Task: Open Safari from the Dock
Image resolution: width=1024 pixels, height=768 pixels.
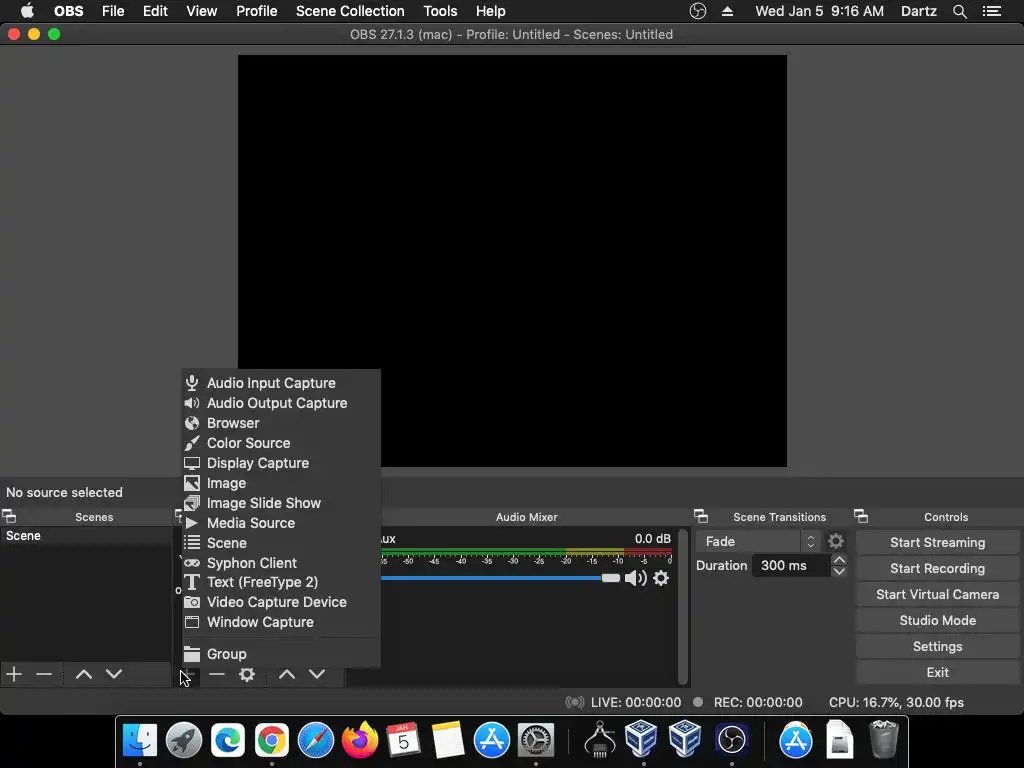Action: (x=315, y=740)
